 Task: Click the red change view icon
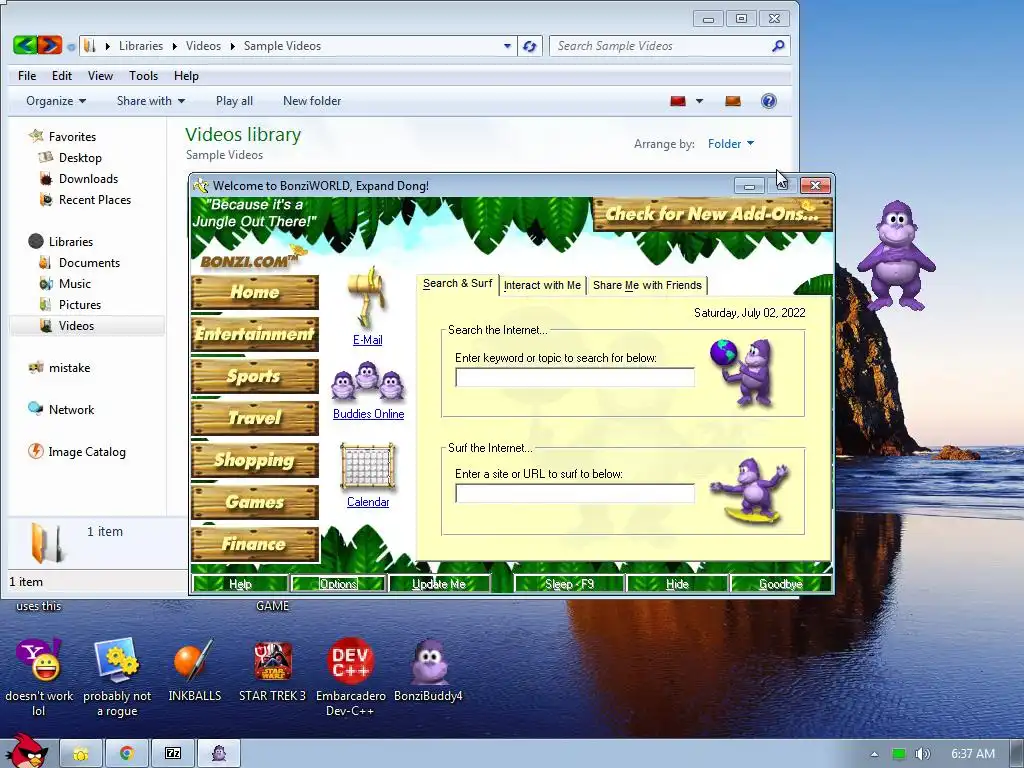click(x=678, y=101)
